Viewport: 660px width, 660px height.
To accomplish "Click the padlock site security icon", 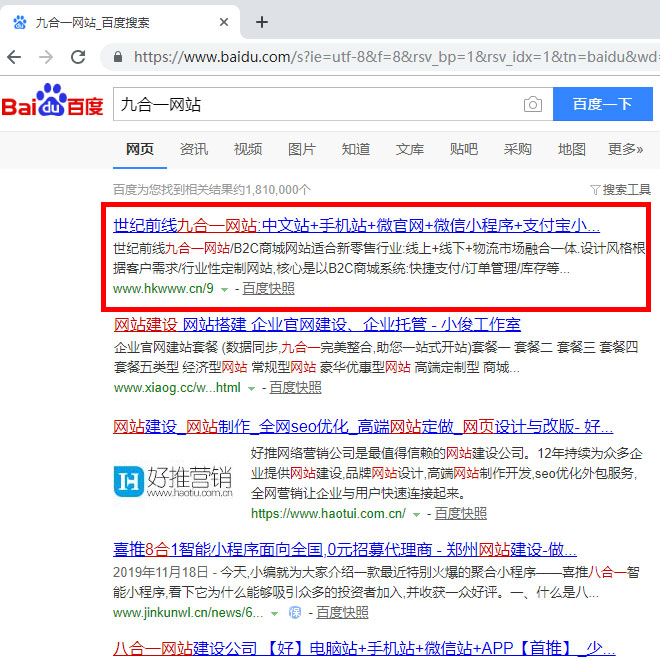I will point(118,57).
